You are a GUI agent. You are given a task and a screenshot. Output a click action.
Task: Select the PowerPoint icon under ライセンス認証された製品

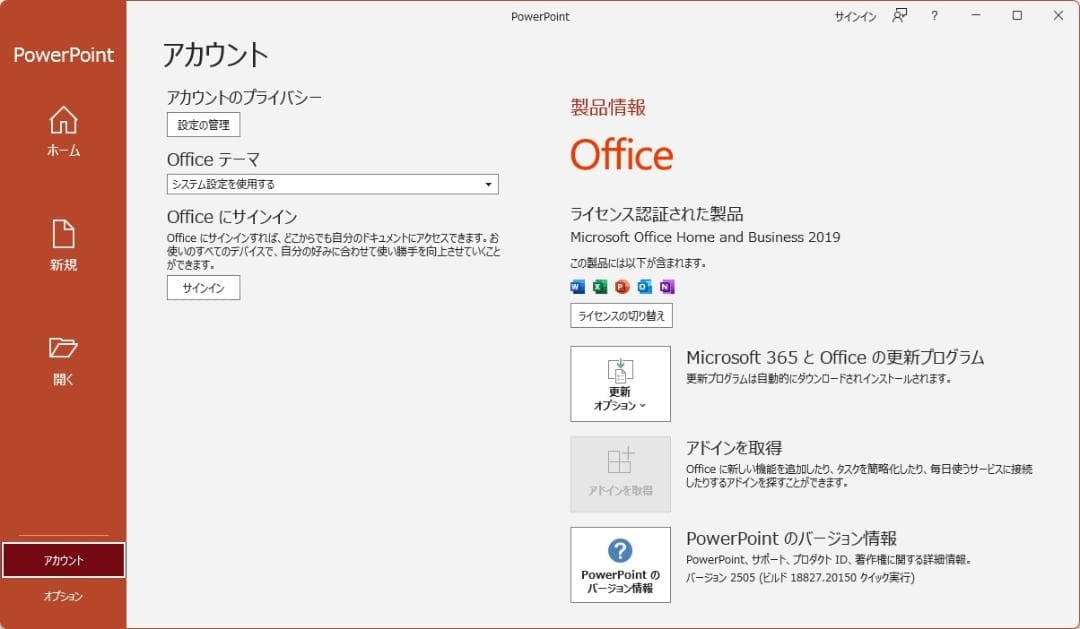[622, 287]
